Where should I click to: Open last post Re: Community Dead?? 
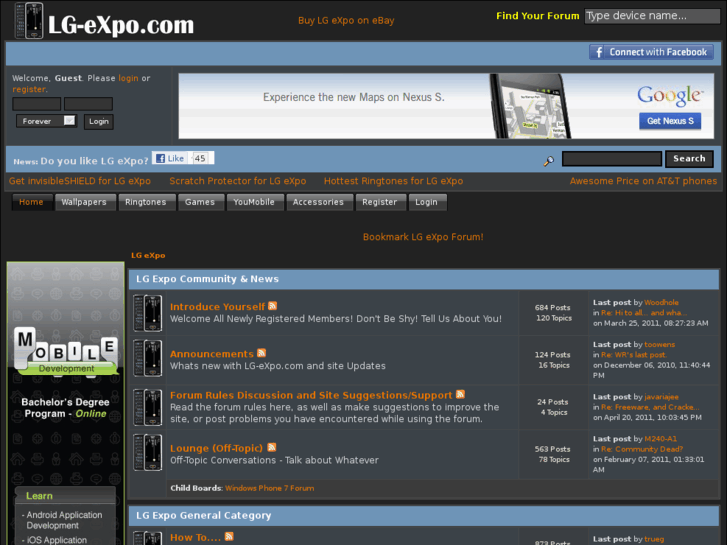(642, 449)
